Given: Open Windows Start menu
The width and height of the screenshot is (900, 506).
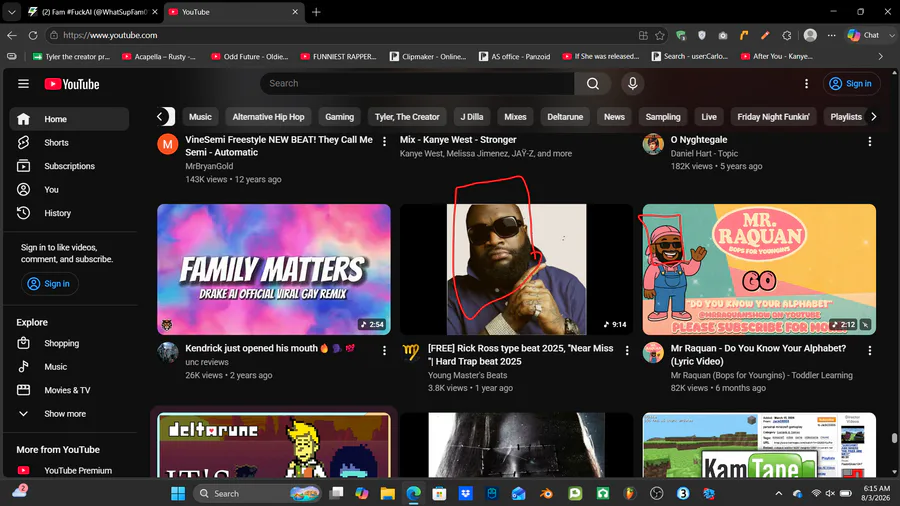Looking at the screenshot, I should click(x=178, y=493).
